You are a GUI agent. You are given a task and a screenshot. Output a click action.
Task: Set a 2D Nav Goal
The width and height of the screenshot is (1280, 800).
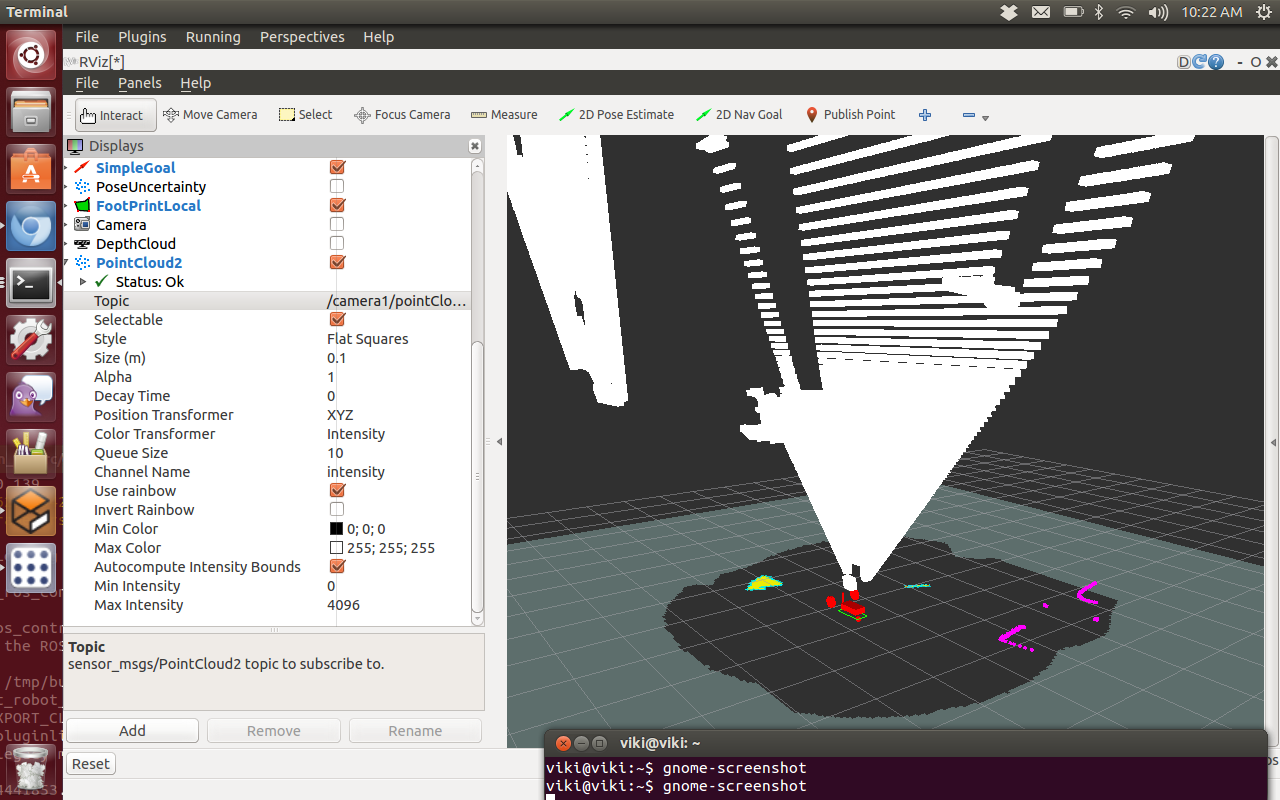(x=739, y=115)
